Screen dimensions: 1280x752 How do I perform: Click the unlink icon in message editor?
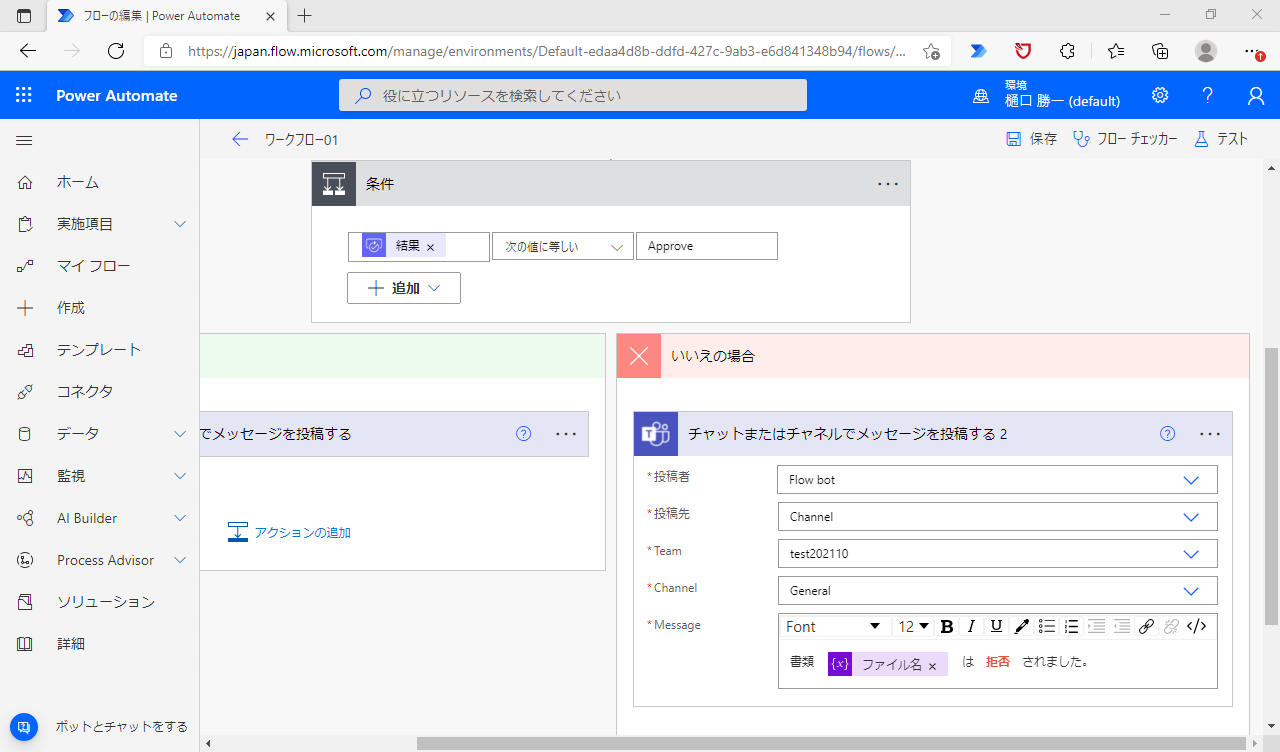[1171, 627]
